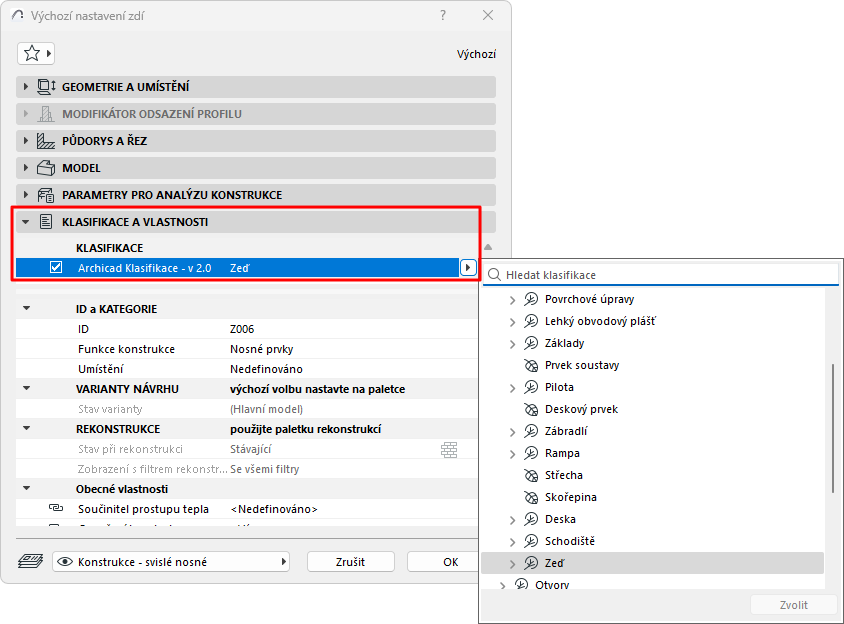Open the classification picker arrow button
This screenshot has height=624, width=844.
point(468,268)
